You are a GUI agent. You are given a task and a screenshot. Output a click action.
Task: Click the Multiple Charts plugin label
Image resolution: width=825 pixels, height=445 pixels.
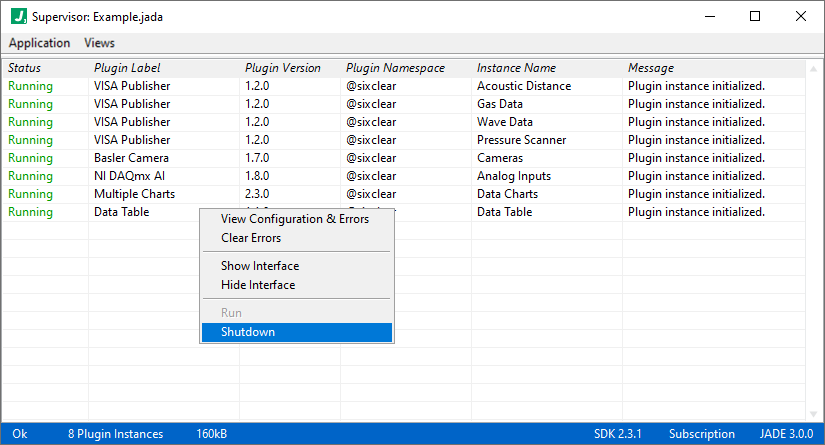click(134, 194)
